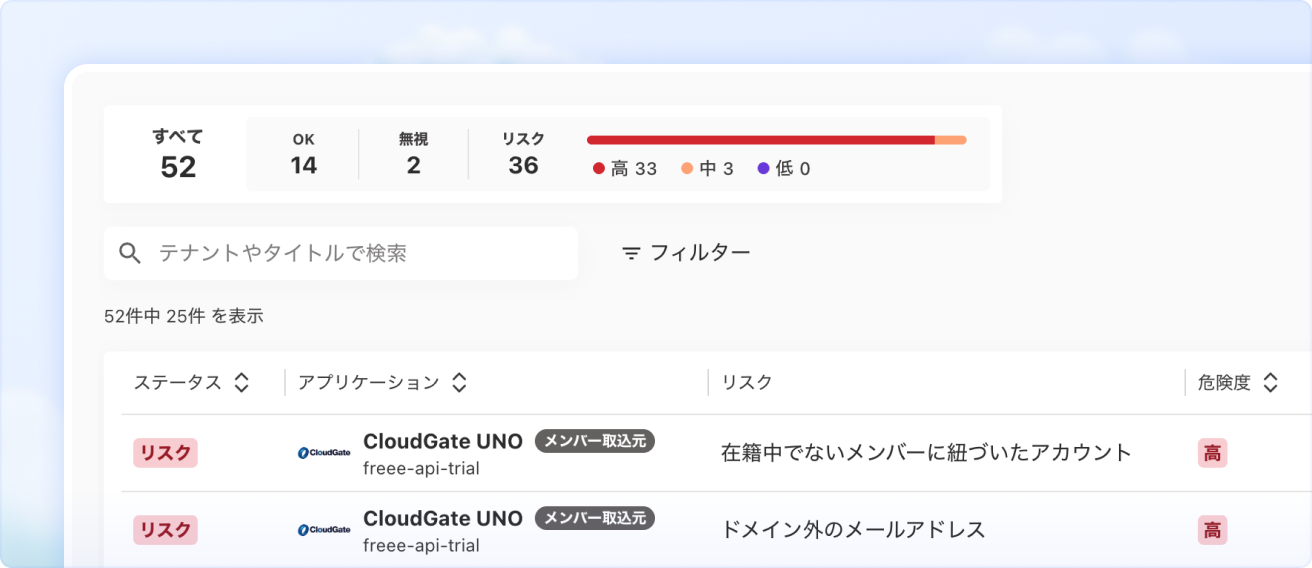The height and width of the screenshot is (568, 1312).
Task: Select the OK 14 status tab
Action: tap(303, 154)
